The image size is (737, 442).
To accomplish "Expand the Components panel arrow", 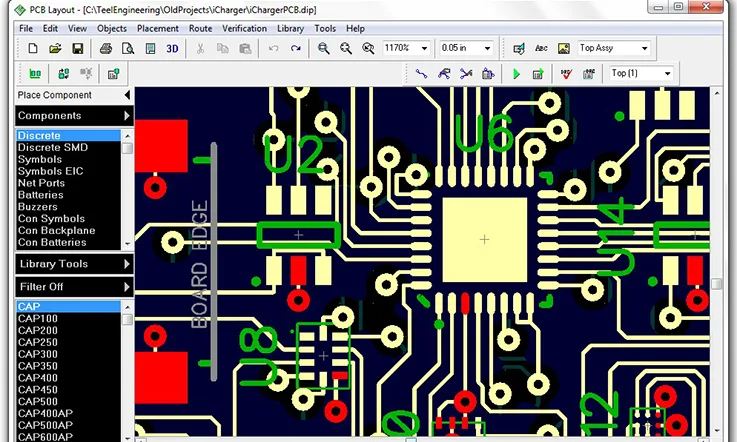I will (x=126, y=116).
